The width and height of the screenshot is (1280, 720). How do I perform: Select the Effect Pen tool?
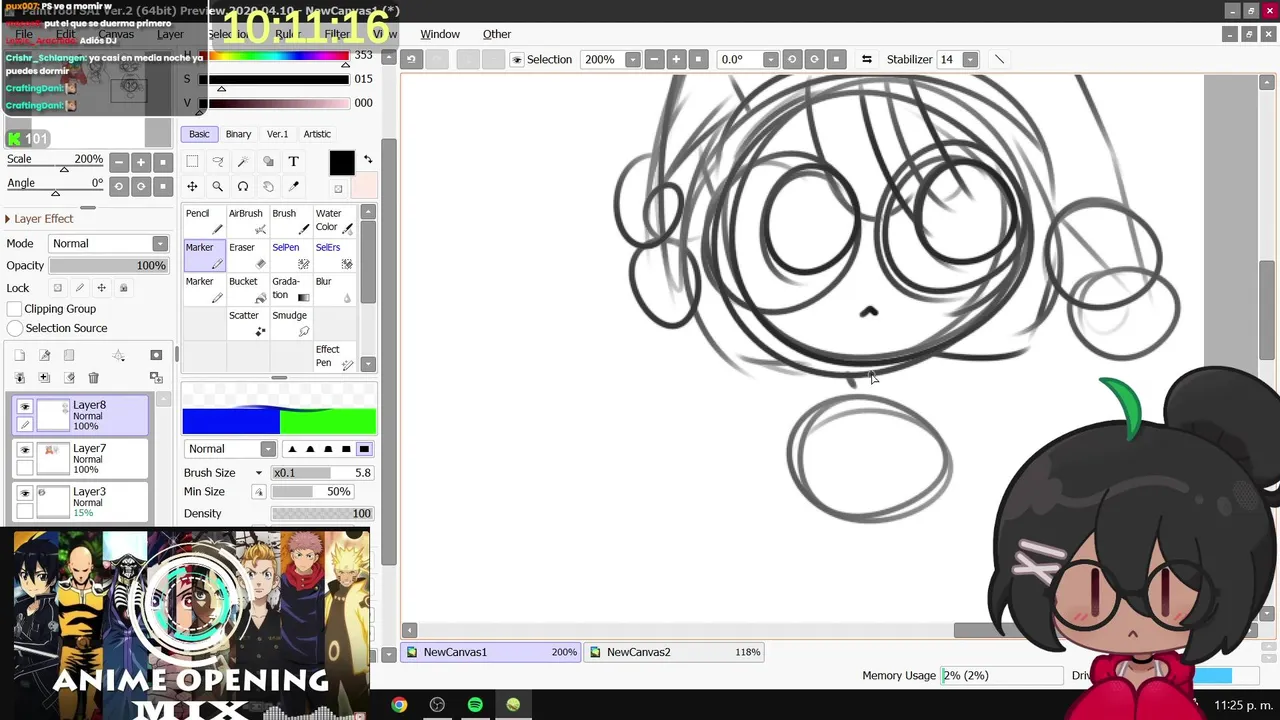point(334,357)
